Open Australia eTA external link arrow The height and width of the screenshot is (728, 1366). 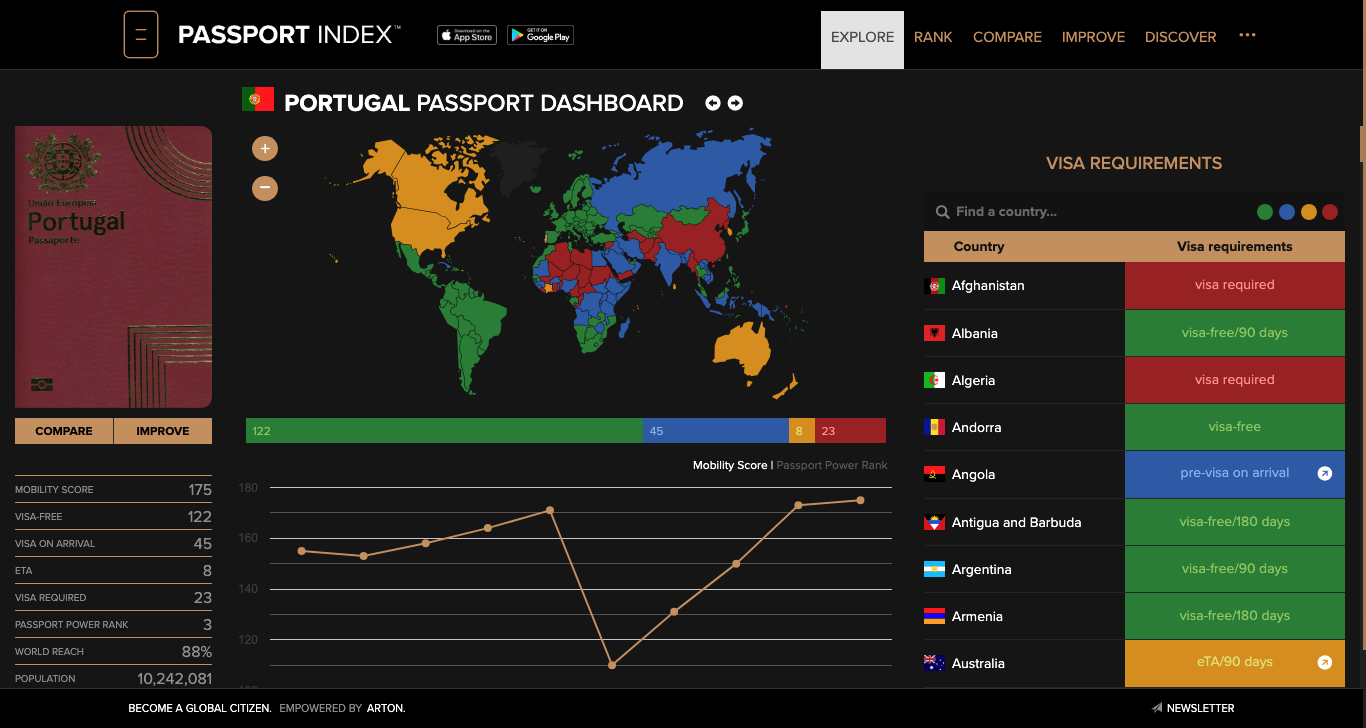[1325, 663]
